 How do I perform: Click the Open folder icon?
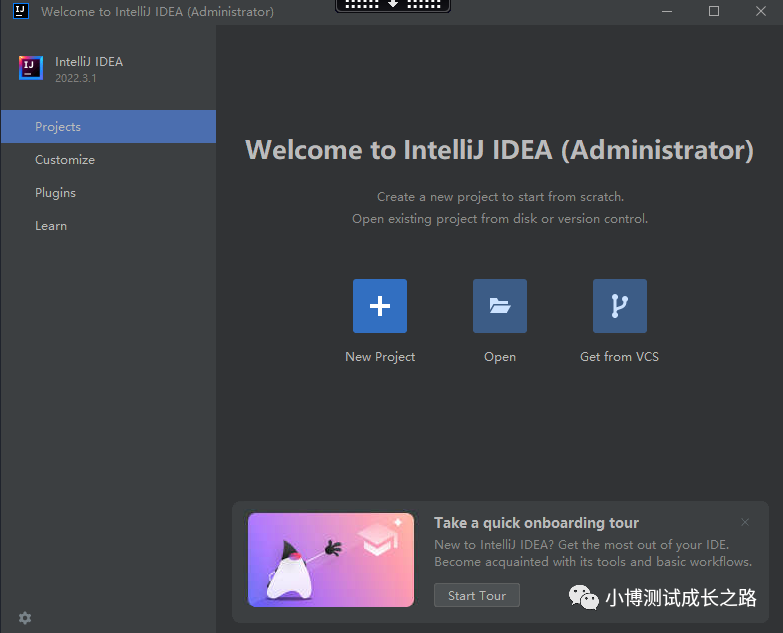click(500, 306)
